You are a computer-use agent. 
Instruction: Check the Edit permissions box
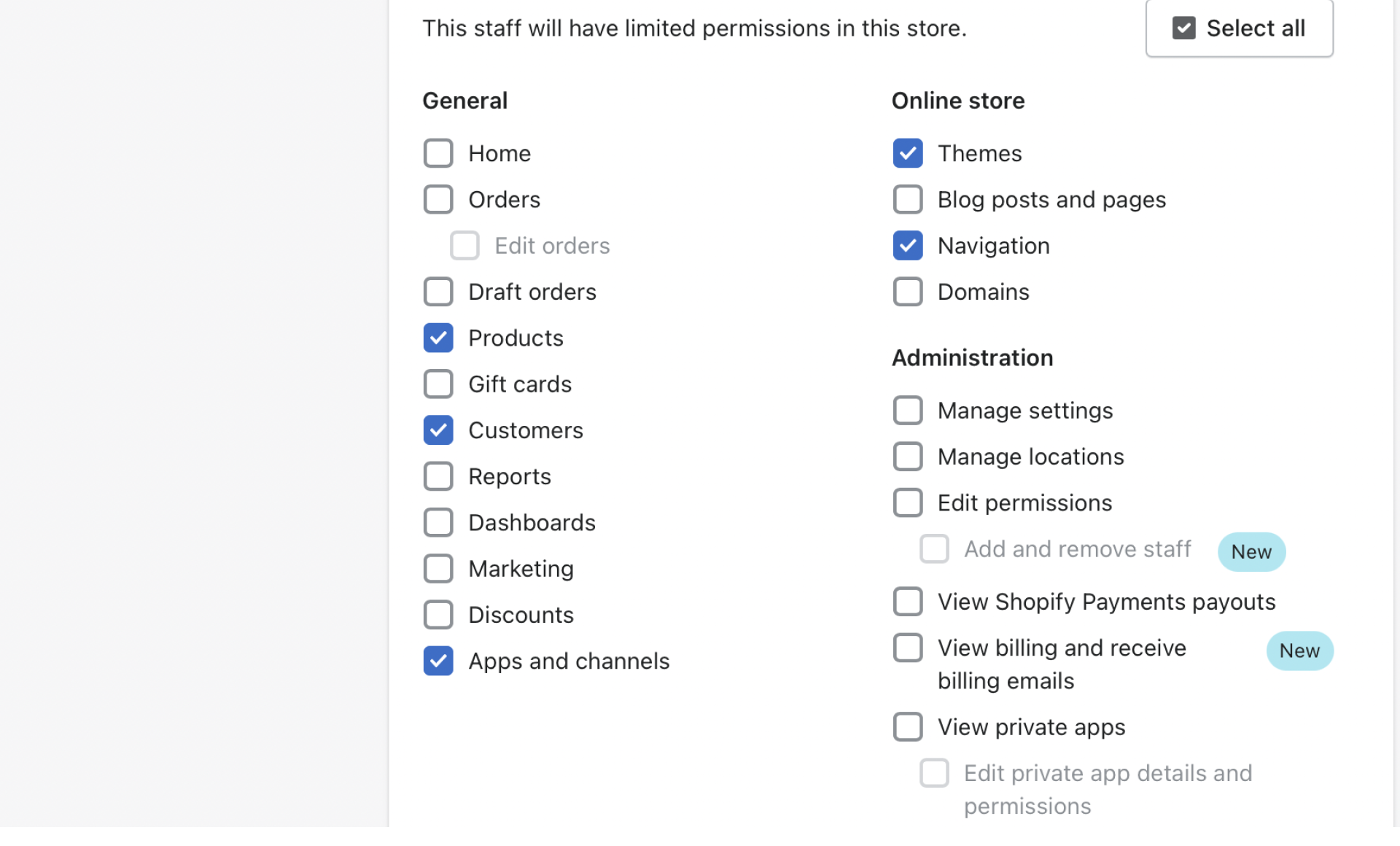(908, 503)
